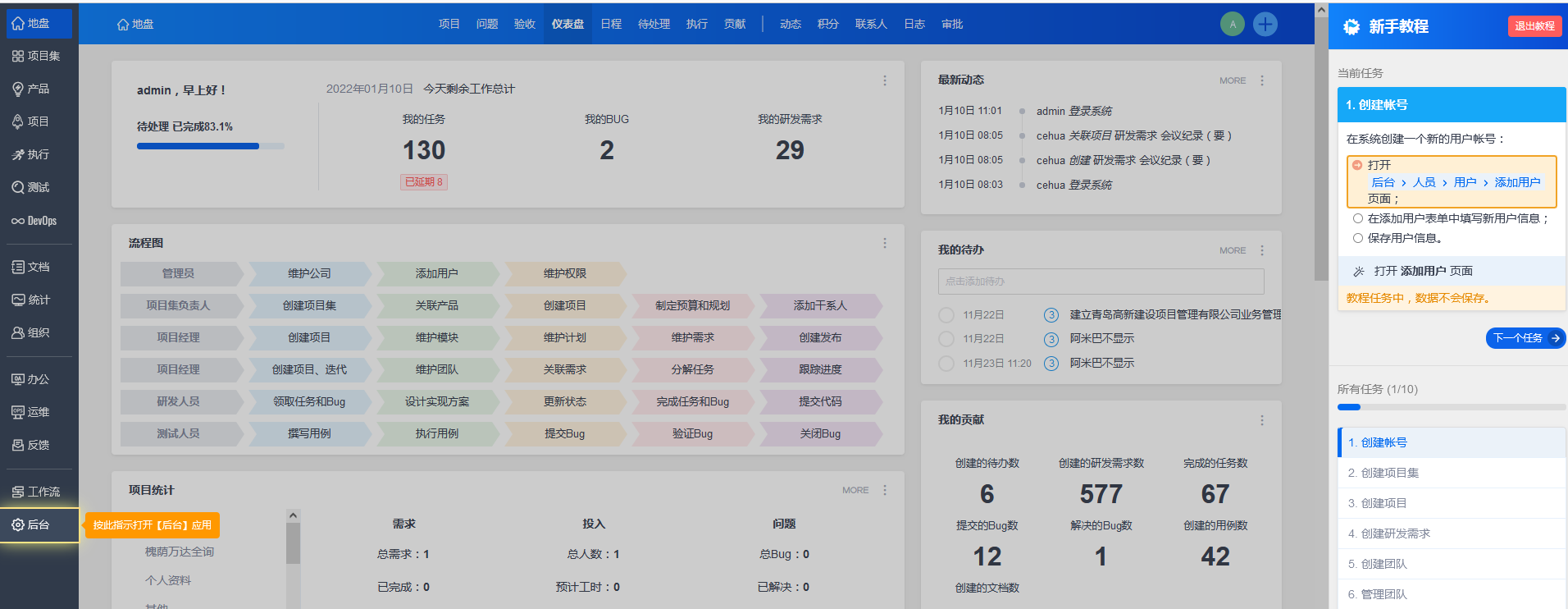
Task: Open the three-dot menu of 我的贡献 panel
Action: (1261, 420)
